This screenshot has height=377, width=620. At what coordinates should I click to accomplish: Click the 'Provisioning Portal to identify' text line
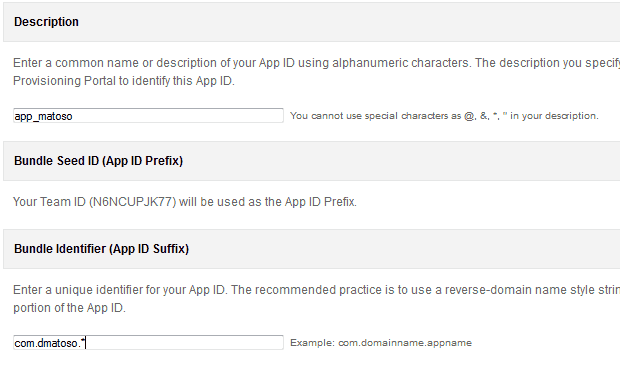(x=124, y=81)
